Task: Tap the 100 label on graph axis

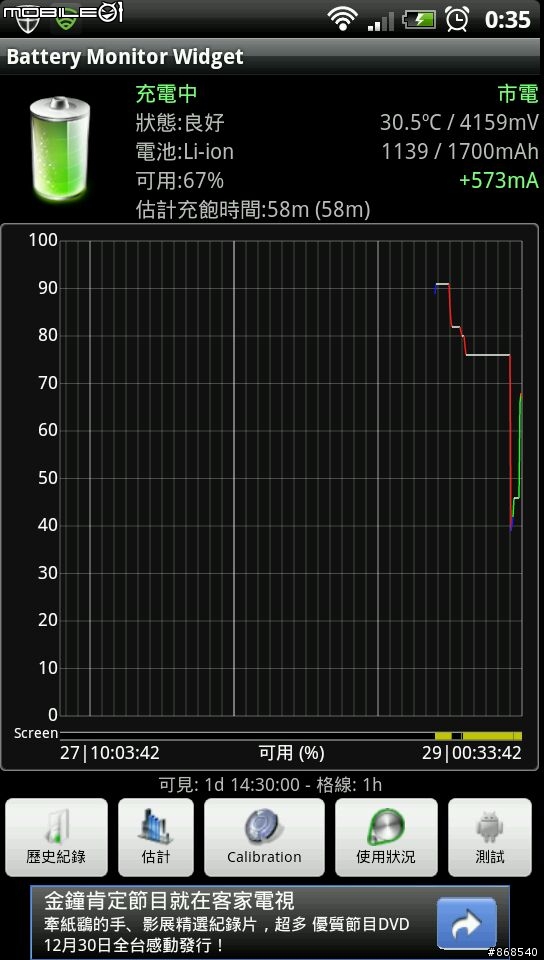Action: pyautogui.click(x=43, y=240)
